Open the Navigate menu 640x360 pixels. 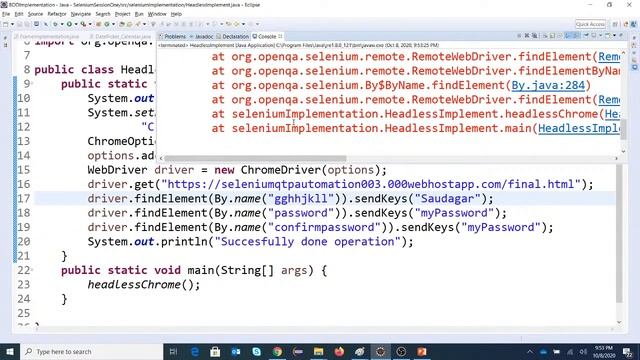pyautogui.click(x=81, y=14)
